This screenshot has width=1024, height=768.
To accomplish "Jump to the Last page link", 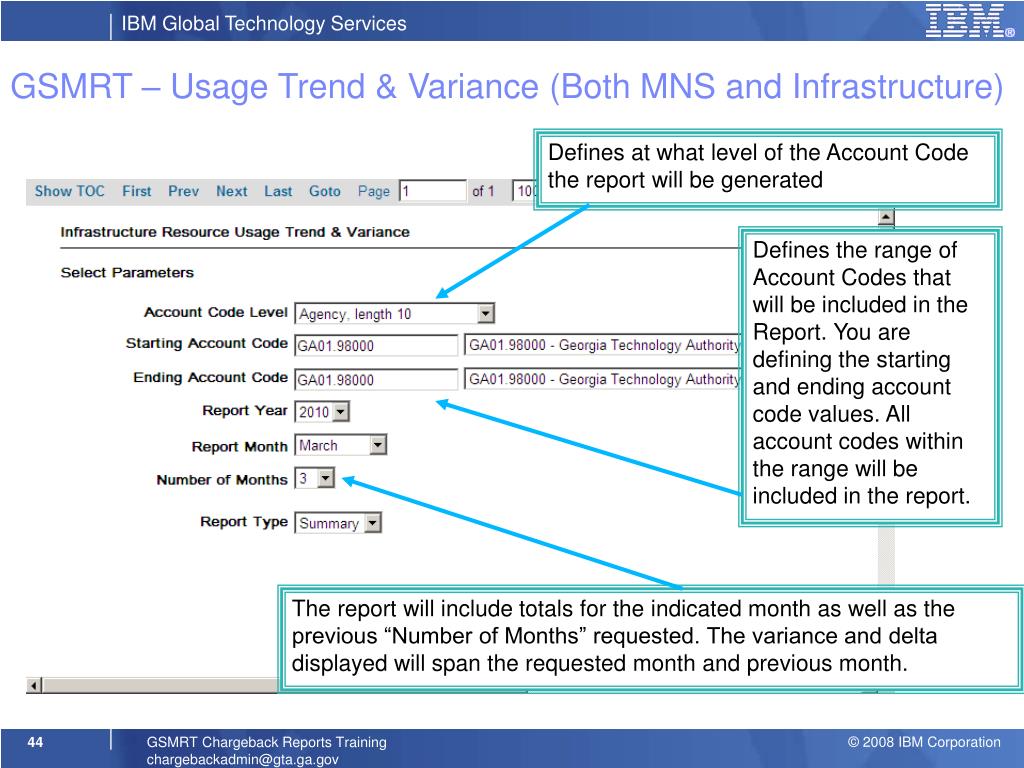I will click(278, 191).
